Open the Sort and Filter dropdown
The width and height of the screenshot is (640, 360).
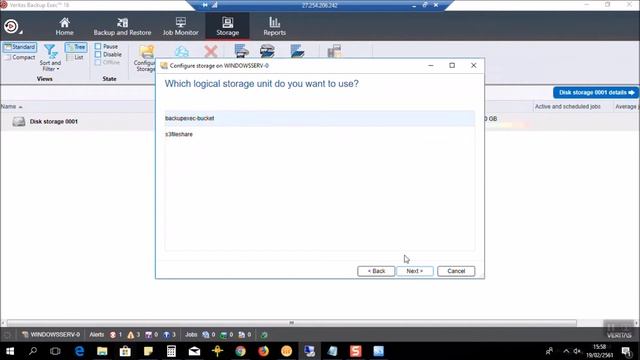coord(51,57)
